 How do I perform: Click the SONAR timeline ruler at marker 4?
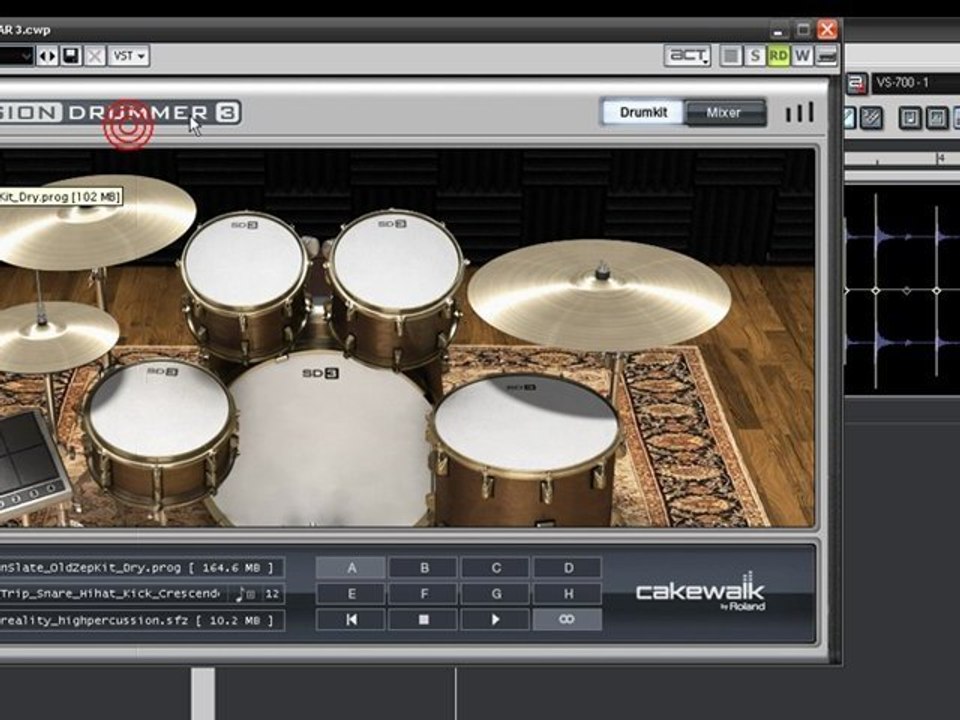tap(941, 159)
